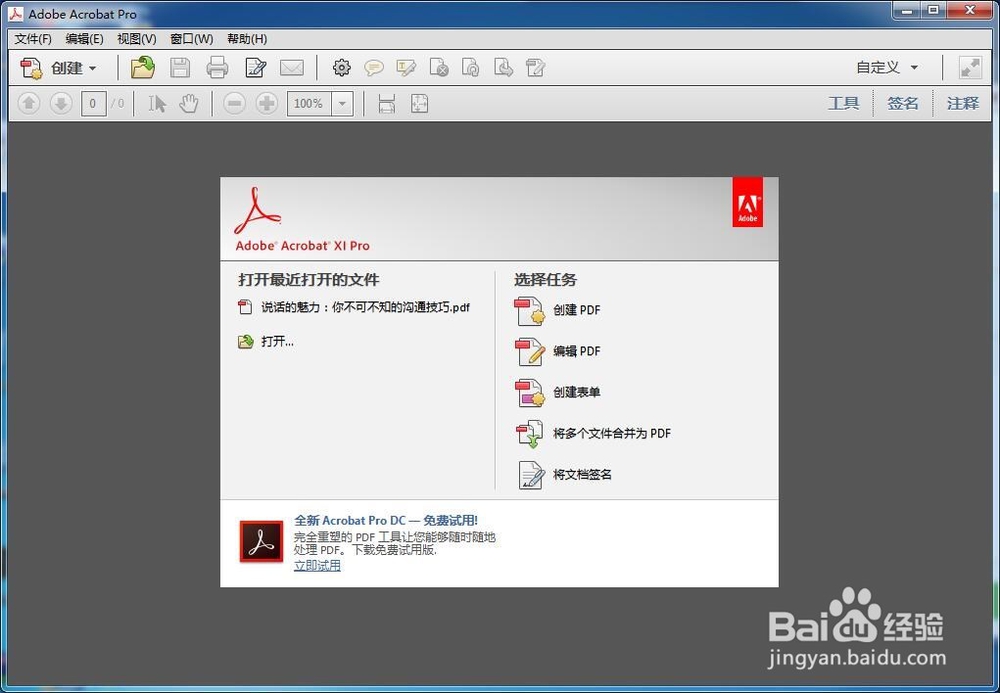
Task: Click the extract page icon
Action: (x=503, y=68)
